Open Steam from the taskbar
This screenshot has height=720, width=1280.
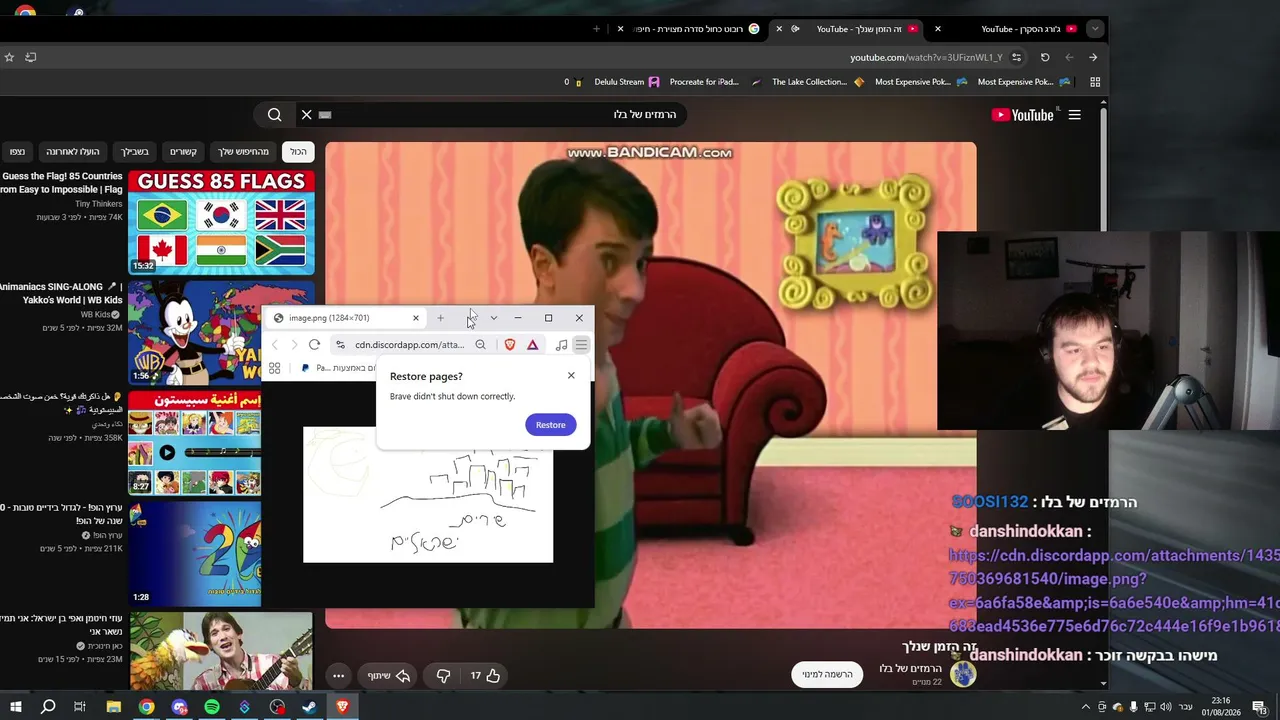(x=310, y=707)
